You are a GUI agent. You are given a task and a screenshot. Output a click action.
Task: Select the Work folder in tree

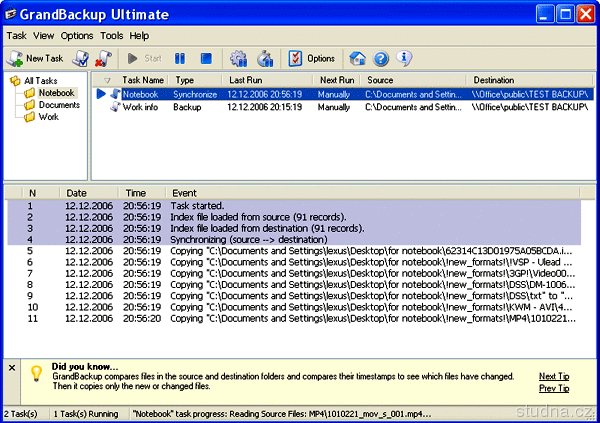coord(50,117)
